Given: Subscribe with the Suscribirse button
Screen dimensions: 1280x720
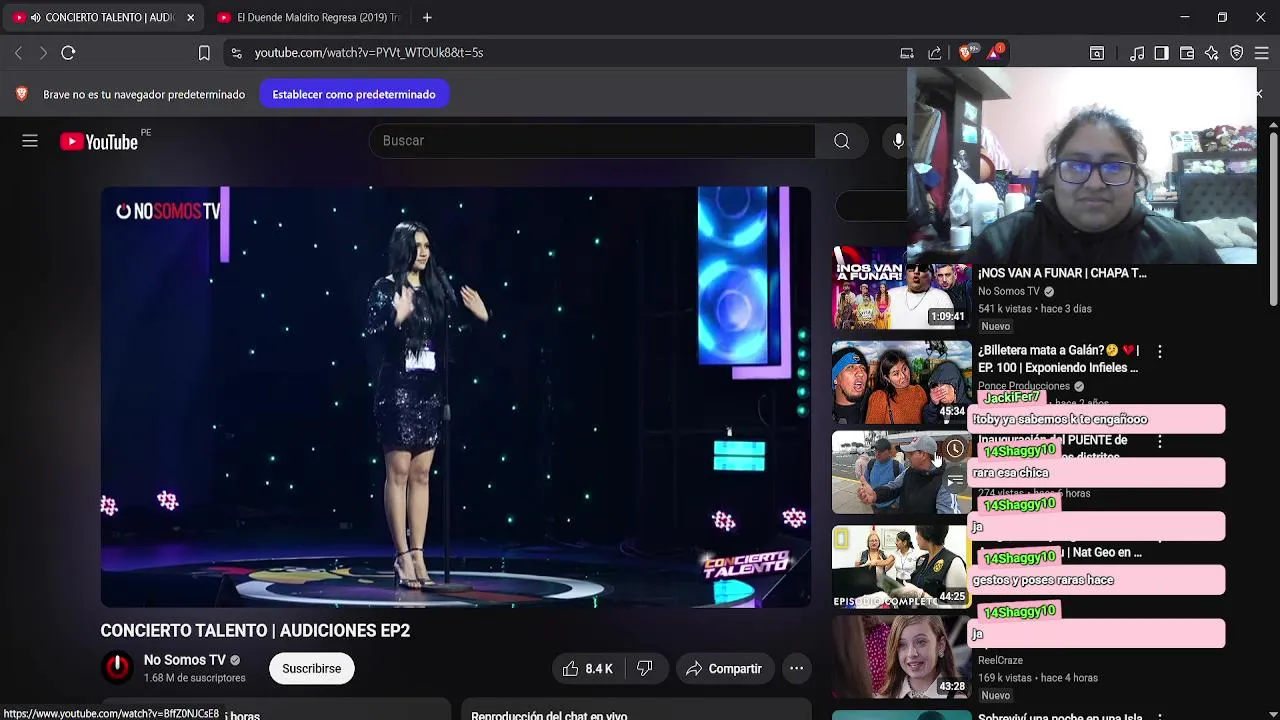Looking at the screenshot, I should tap(311, 669).
